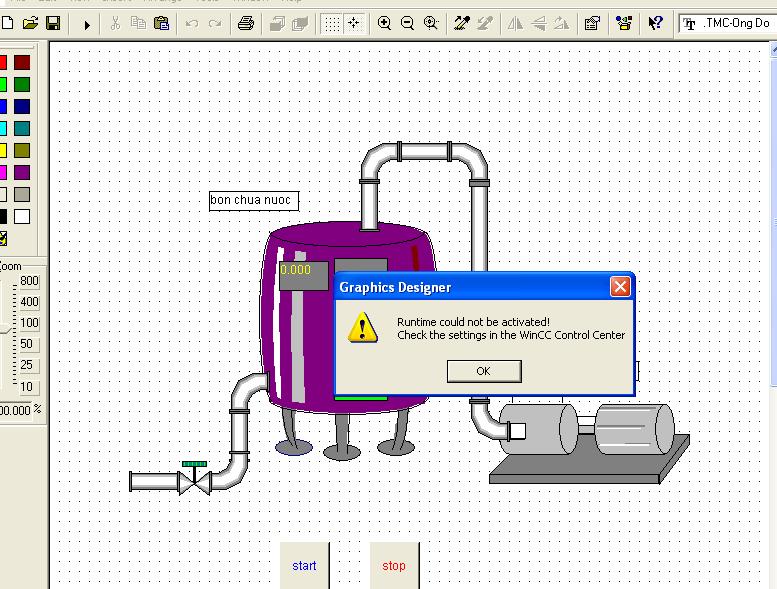Pick the navy blue color swatch

click(22, 107)
